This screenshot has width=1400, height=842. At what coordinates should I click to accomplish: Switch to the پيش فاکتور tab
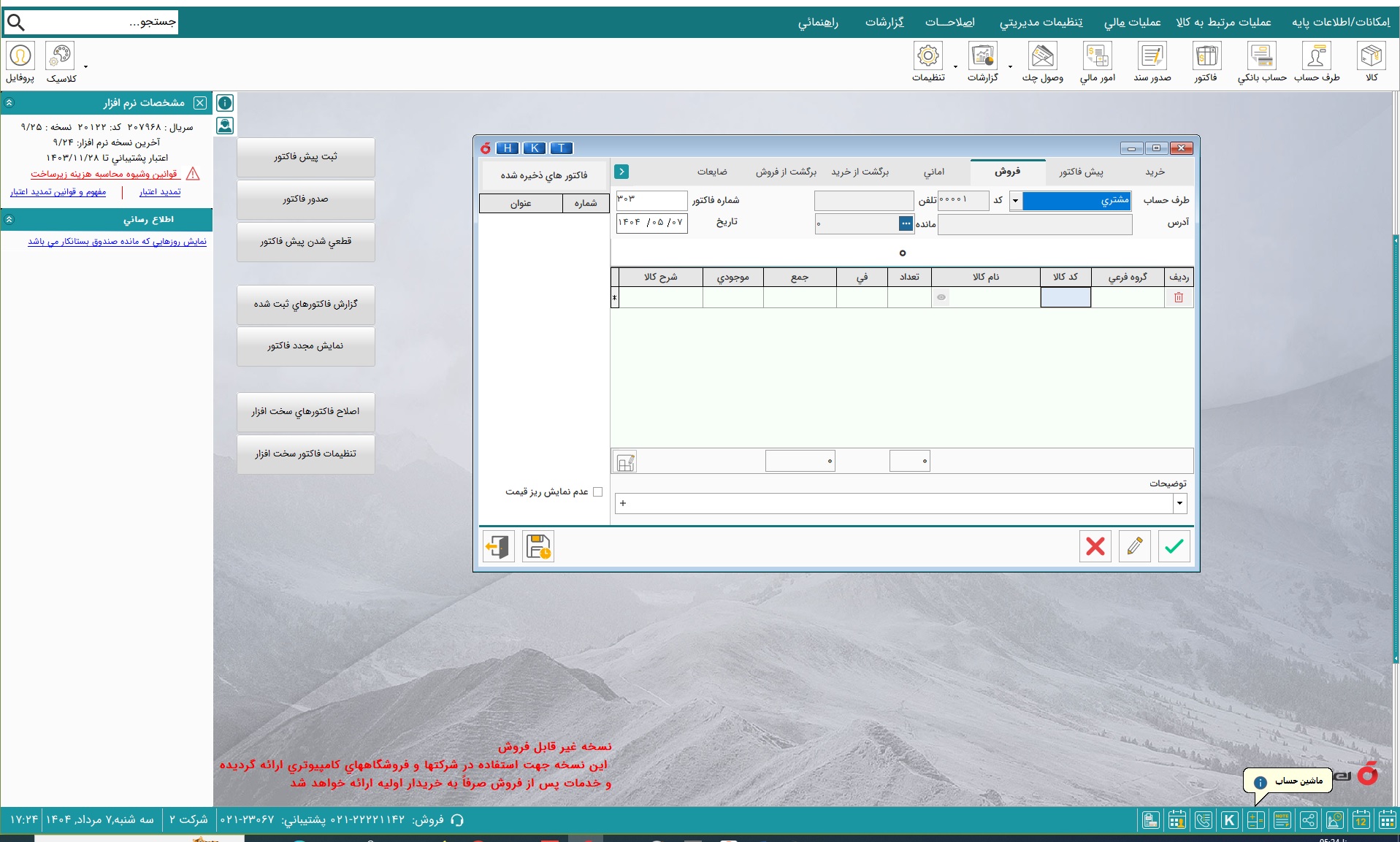1081,172
